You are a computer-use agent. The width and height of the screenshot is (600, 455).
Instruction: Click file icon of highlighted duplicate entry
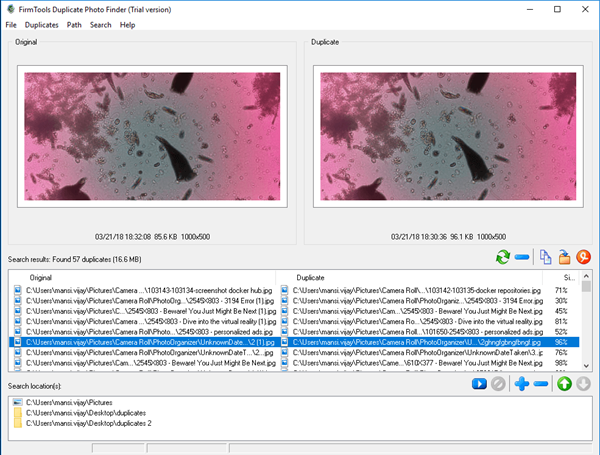click(x=284, y=342)
